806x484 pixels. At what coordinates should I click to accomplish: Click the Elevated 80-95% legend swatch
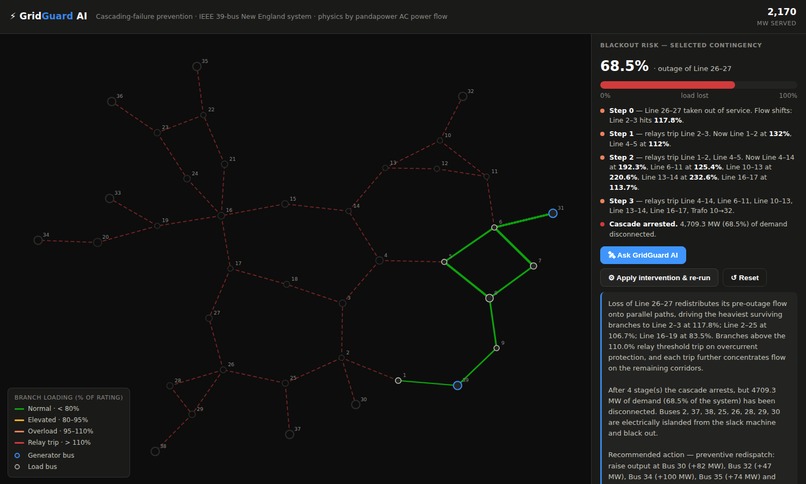point(20,420)
